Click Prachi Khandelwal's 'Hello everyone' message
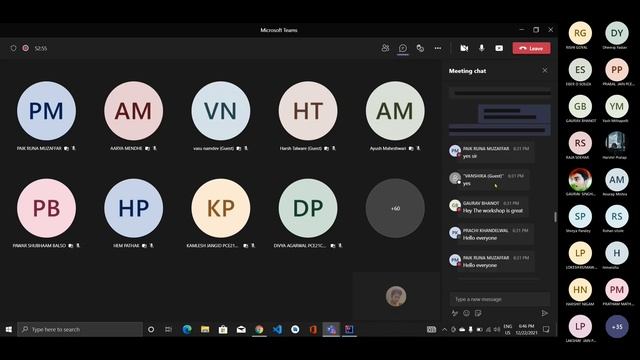 (480, 238)
